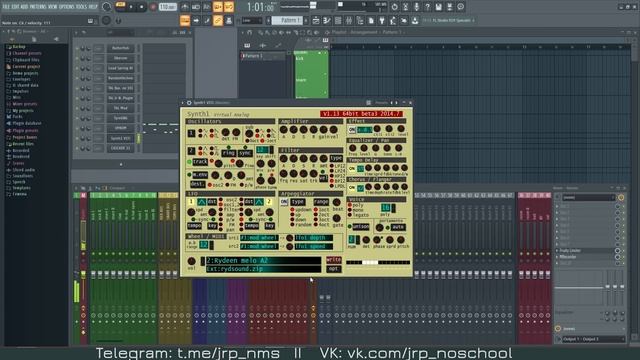Select the LP12 filter type LED

click(332, 167)
